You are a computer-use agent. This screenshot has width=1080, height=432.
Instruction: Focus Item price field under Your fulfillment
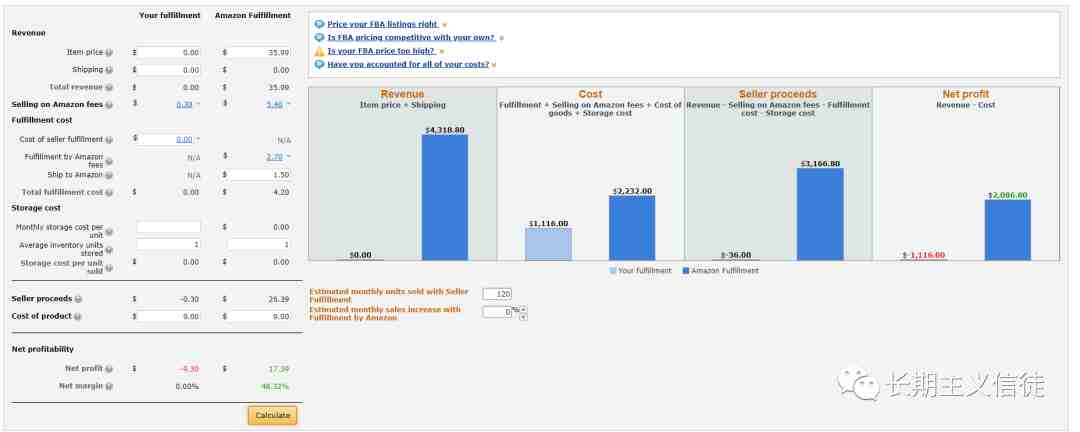[169, 52]
